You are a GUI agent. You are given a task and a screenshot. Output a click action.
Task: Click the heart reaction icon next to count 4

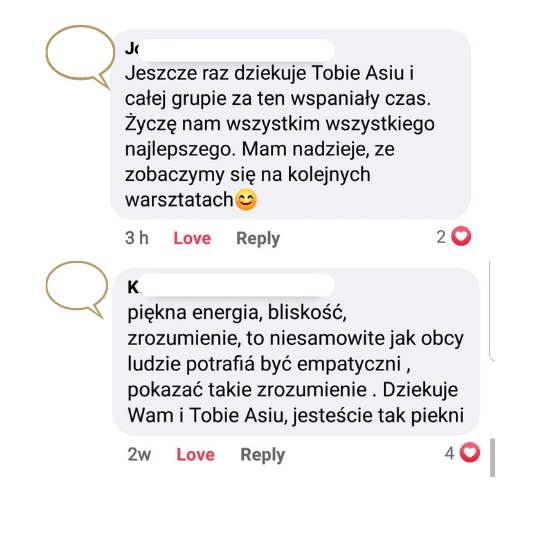(470, 453)
